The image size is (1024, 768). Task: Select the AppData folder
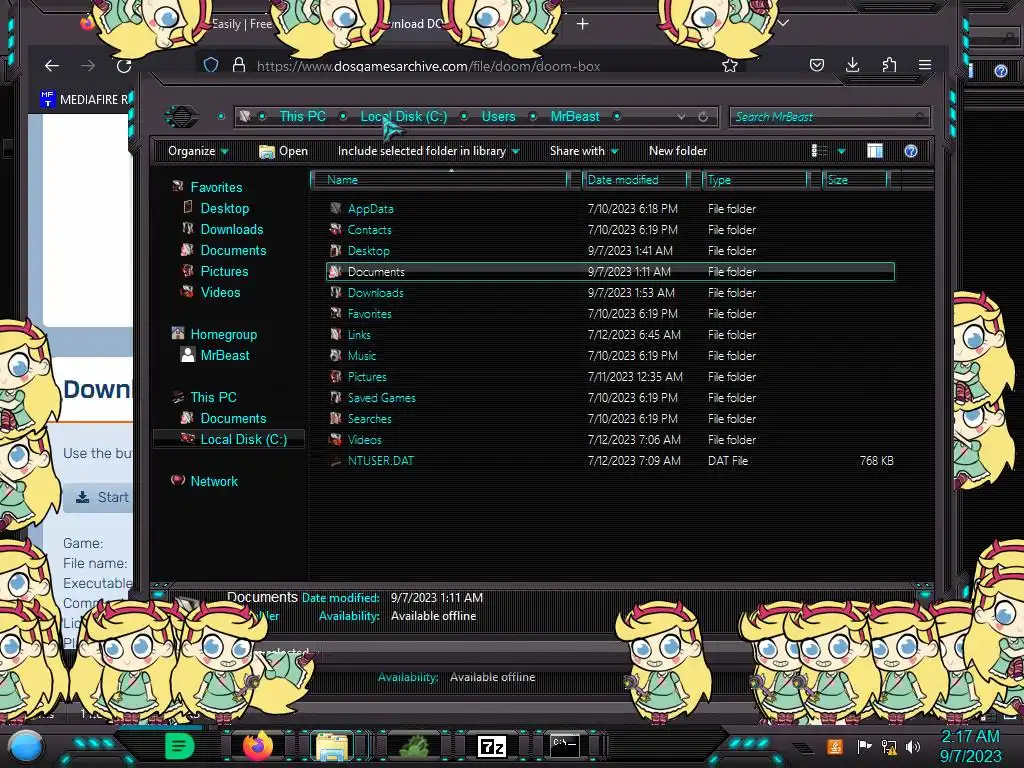[x=370, y=209]
